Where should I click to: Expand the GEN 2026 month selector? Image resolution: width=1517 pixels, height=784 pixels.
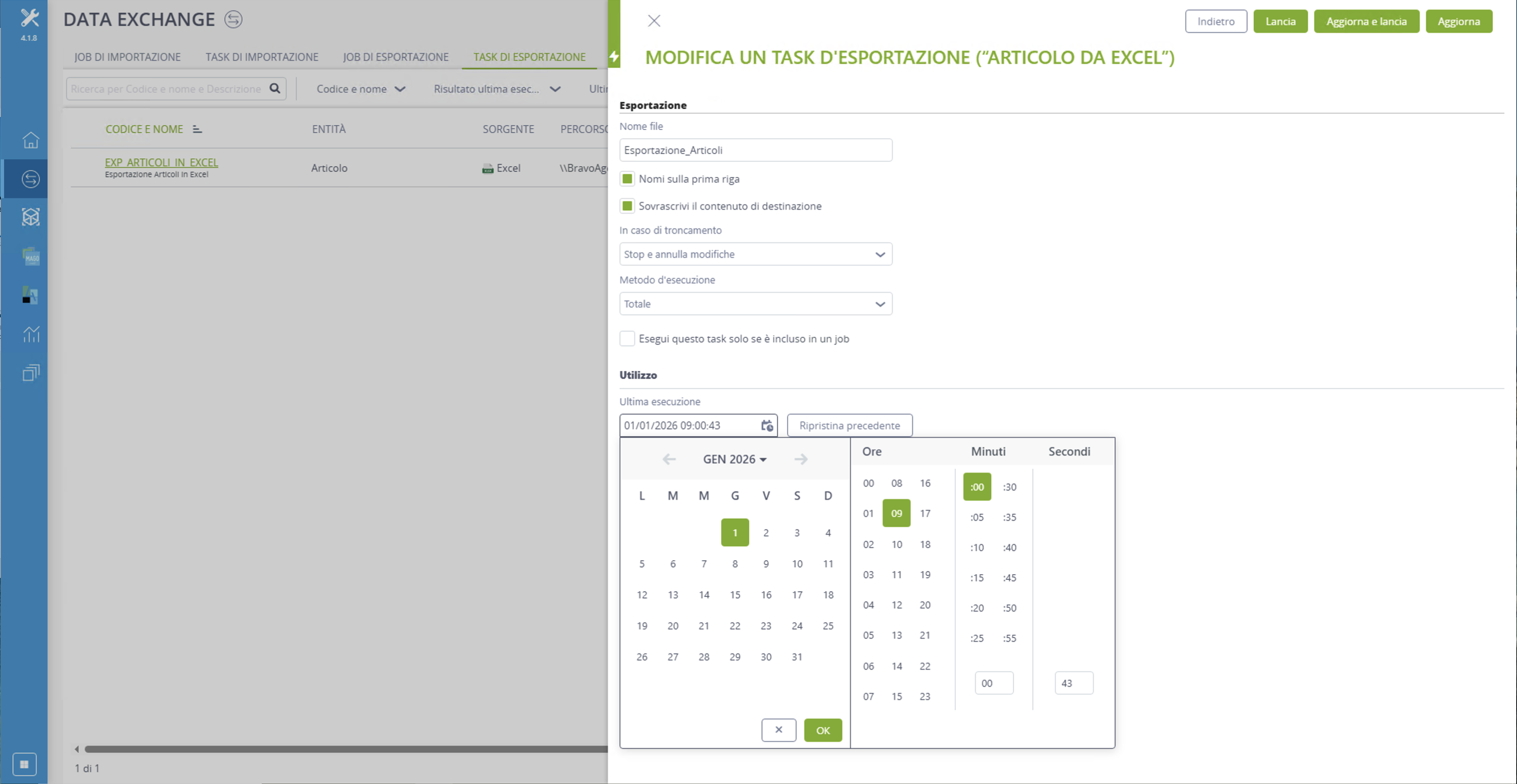(x=734, y=459)
